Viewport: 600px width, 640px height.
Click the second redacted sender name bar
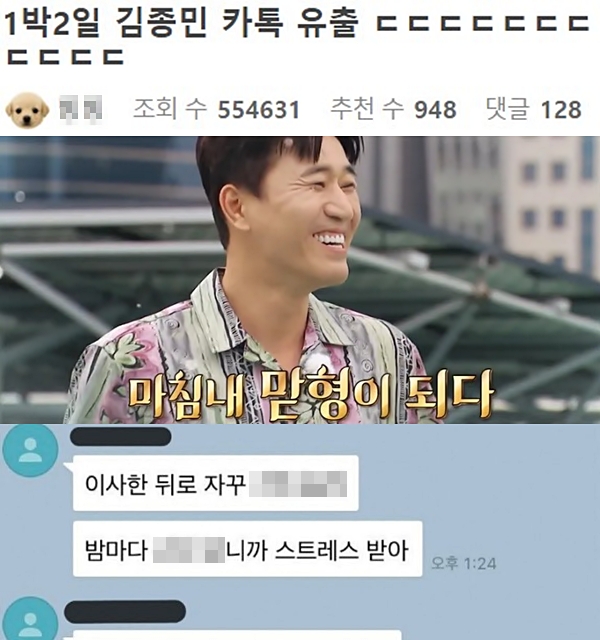[125, 611]
